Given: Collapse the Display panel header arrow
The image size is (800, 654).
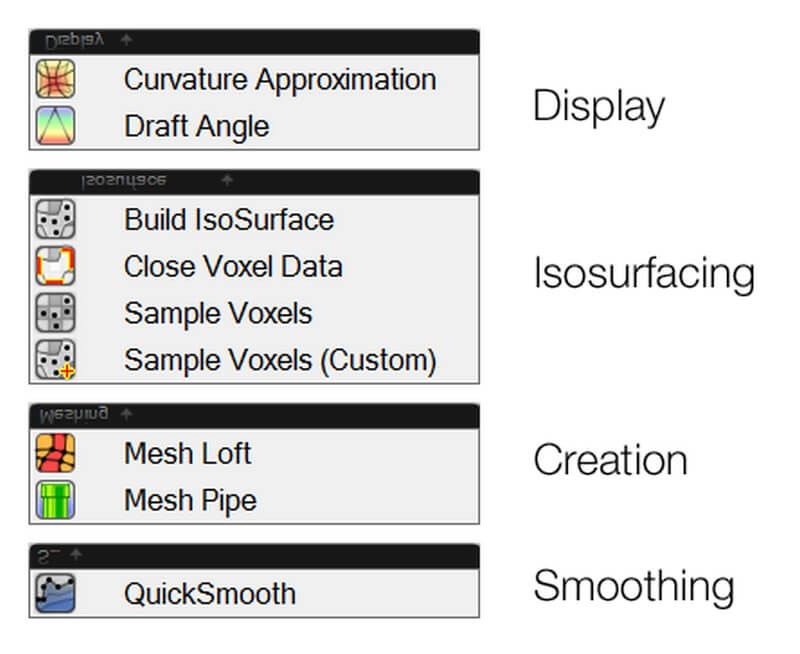Looking at the screenshot, I should (126, 41).
